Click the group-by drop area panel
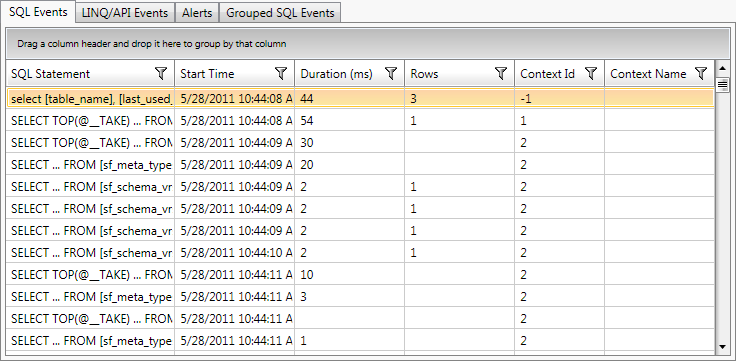The width and height of the screenshot is (736, 361). coord(368,44)
